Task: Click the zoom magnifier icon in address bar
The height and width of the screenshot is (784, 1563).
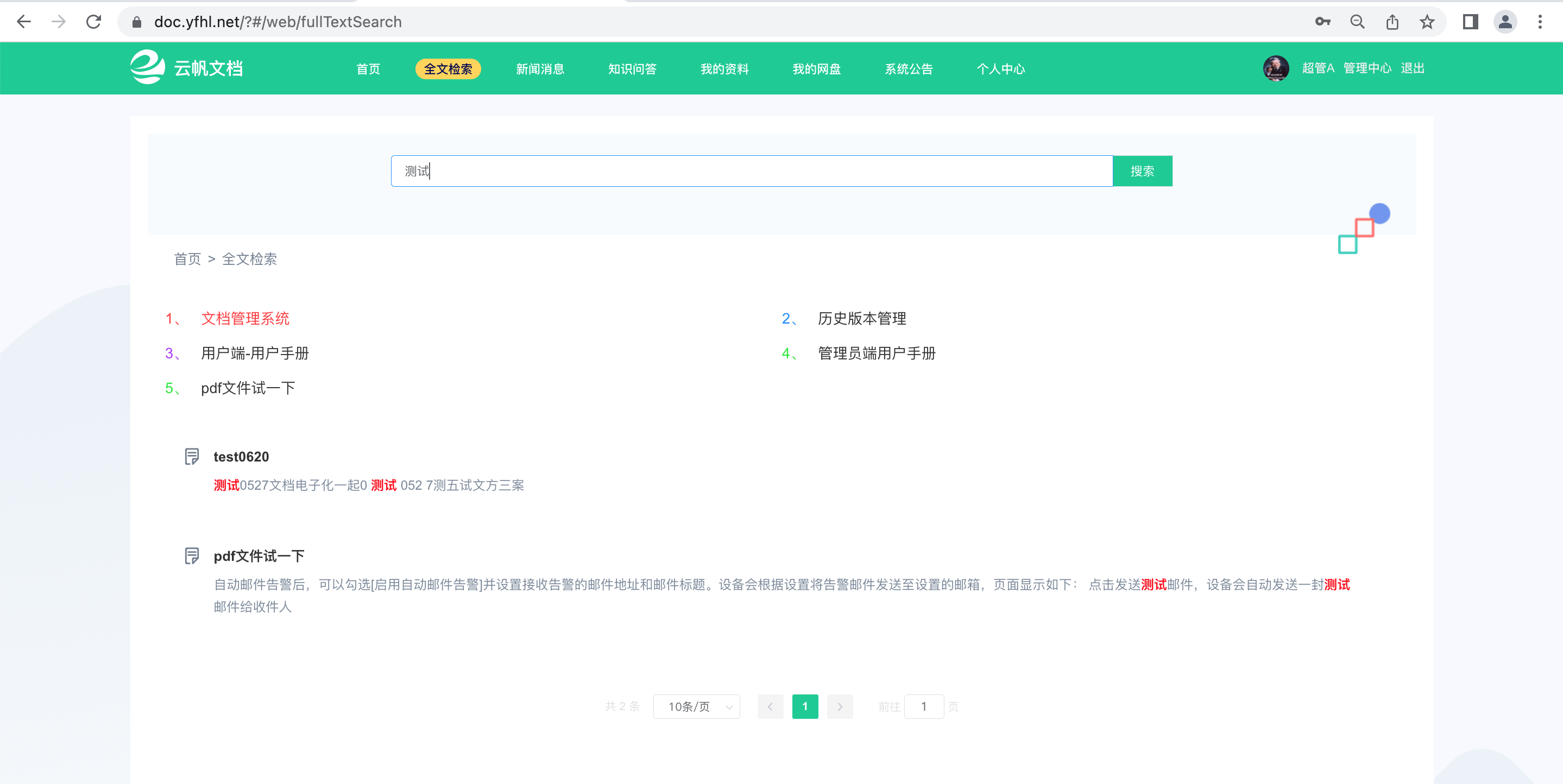Action: [x=1357, y=22]
